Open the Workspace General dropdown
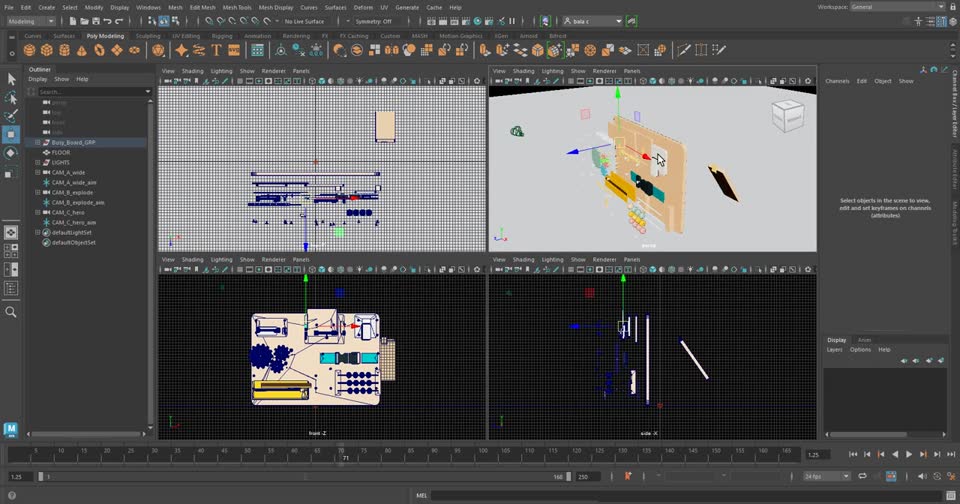This screenshot has height=504, width=960. click(x=897, y=7)
